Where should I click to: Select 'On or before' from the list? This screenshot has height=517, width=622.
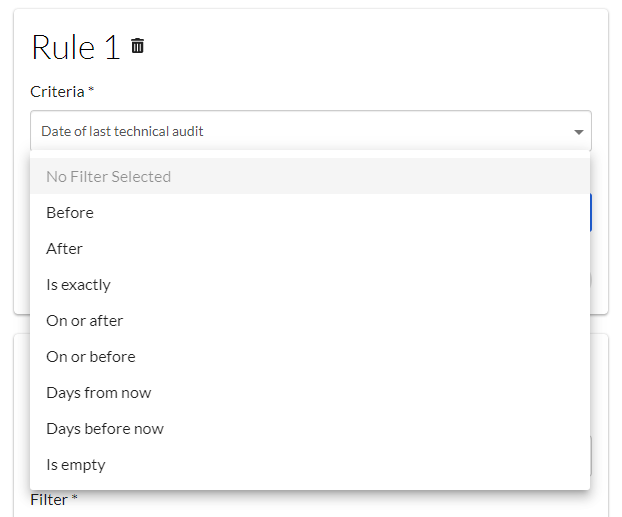[x=90, y=357]
